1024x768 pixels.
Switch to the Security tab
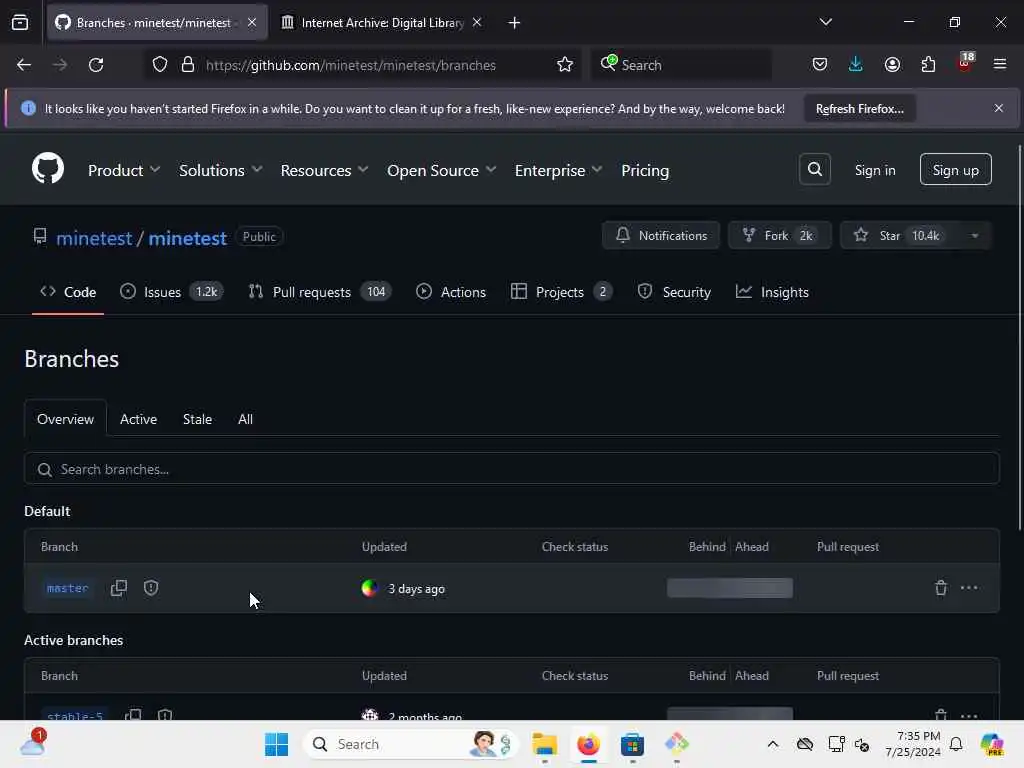point(674,292)
